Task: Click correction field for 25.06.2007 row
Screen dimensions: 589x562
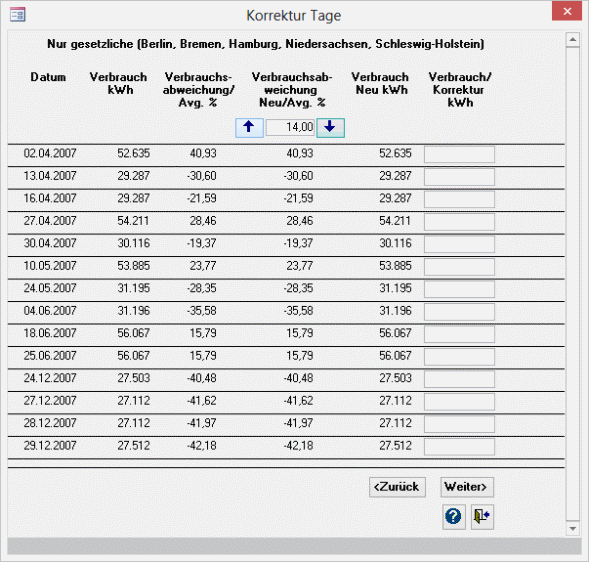Action: [459, 357]
